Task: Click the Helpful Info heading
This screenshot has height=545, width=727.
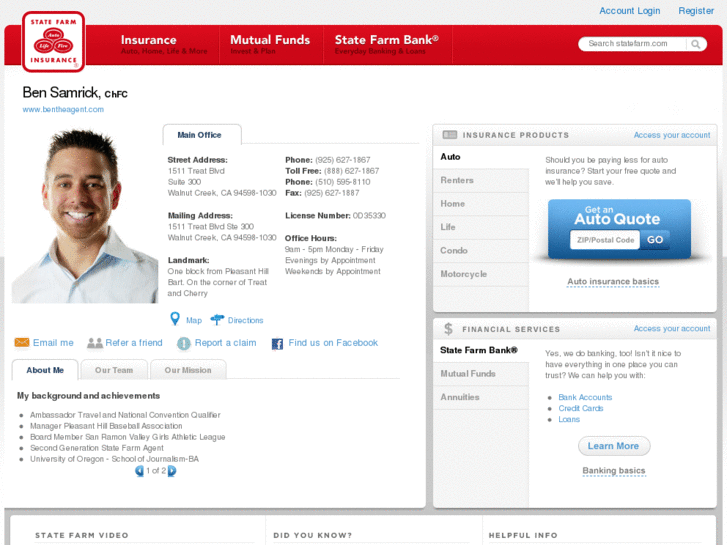Action: [x=523, y=535]
